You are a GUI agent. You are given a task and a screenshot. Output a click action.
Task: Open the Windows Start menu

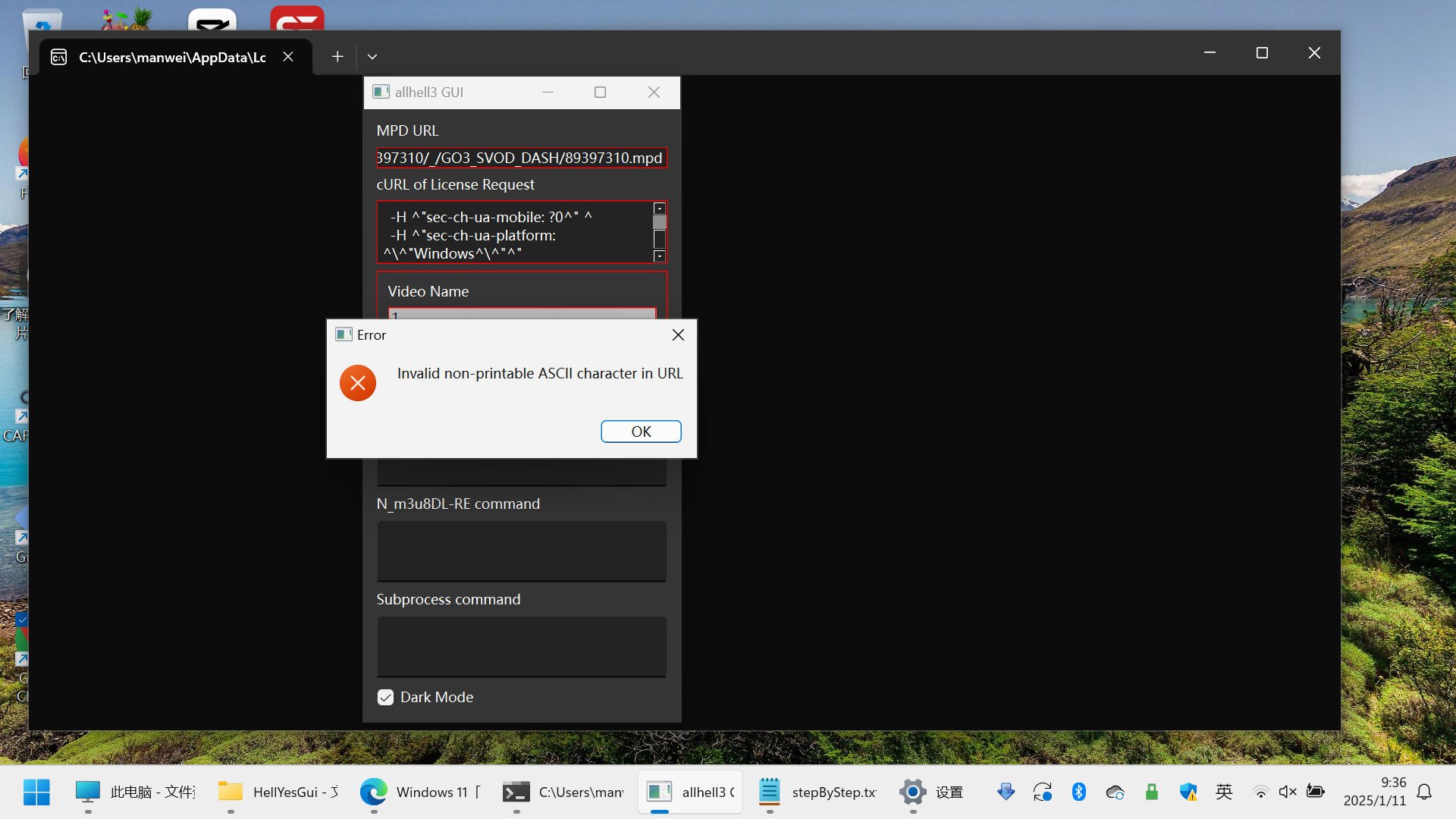tap(36, 792)
